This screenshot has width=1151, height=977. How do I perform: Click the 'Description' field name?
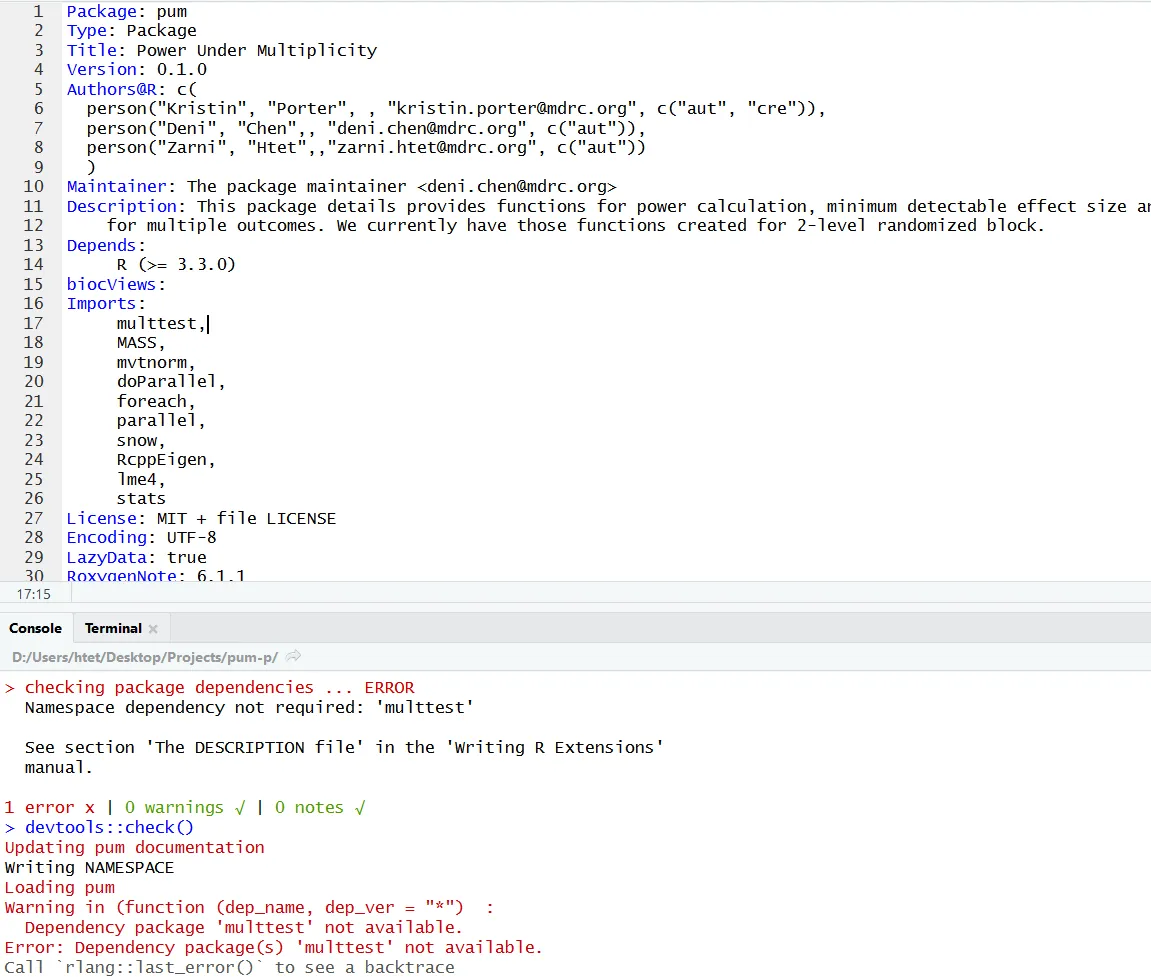pos(122,206)
